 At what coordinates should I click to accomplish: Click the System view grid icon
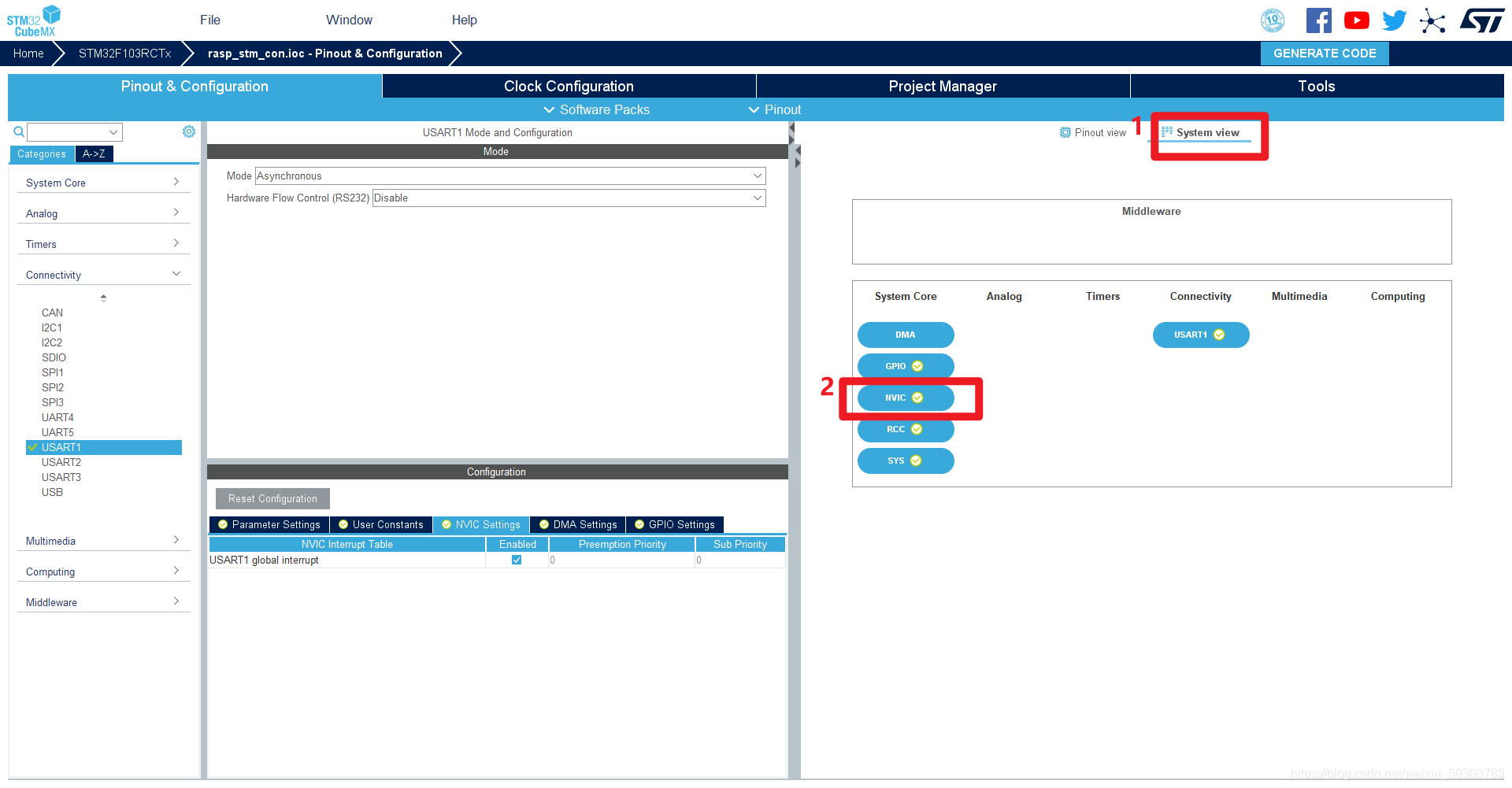[x=1167, y=131]
